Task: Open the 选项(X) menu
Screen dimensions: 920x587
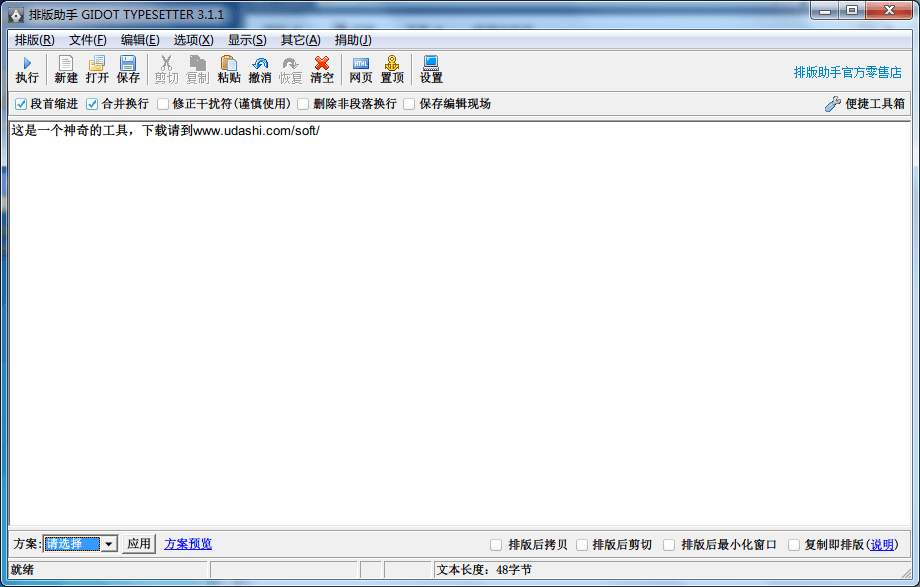Action: point(194,40)
